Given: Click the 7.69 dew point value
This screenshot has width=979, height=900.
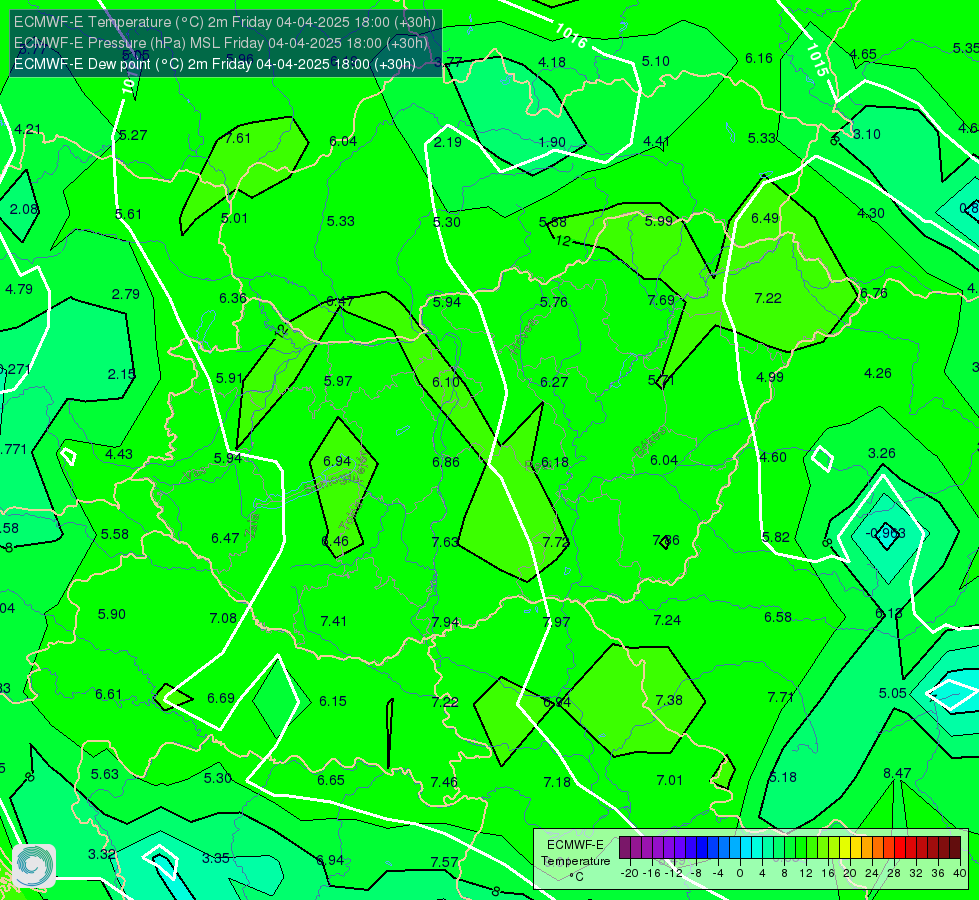Looking at the screenshot, I should click(661, 300).
